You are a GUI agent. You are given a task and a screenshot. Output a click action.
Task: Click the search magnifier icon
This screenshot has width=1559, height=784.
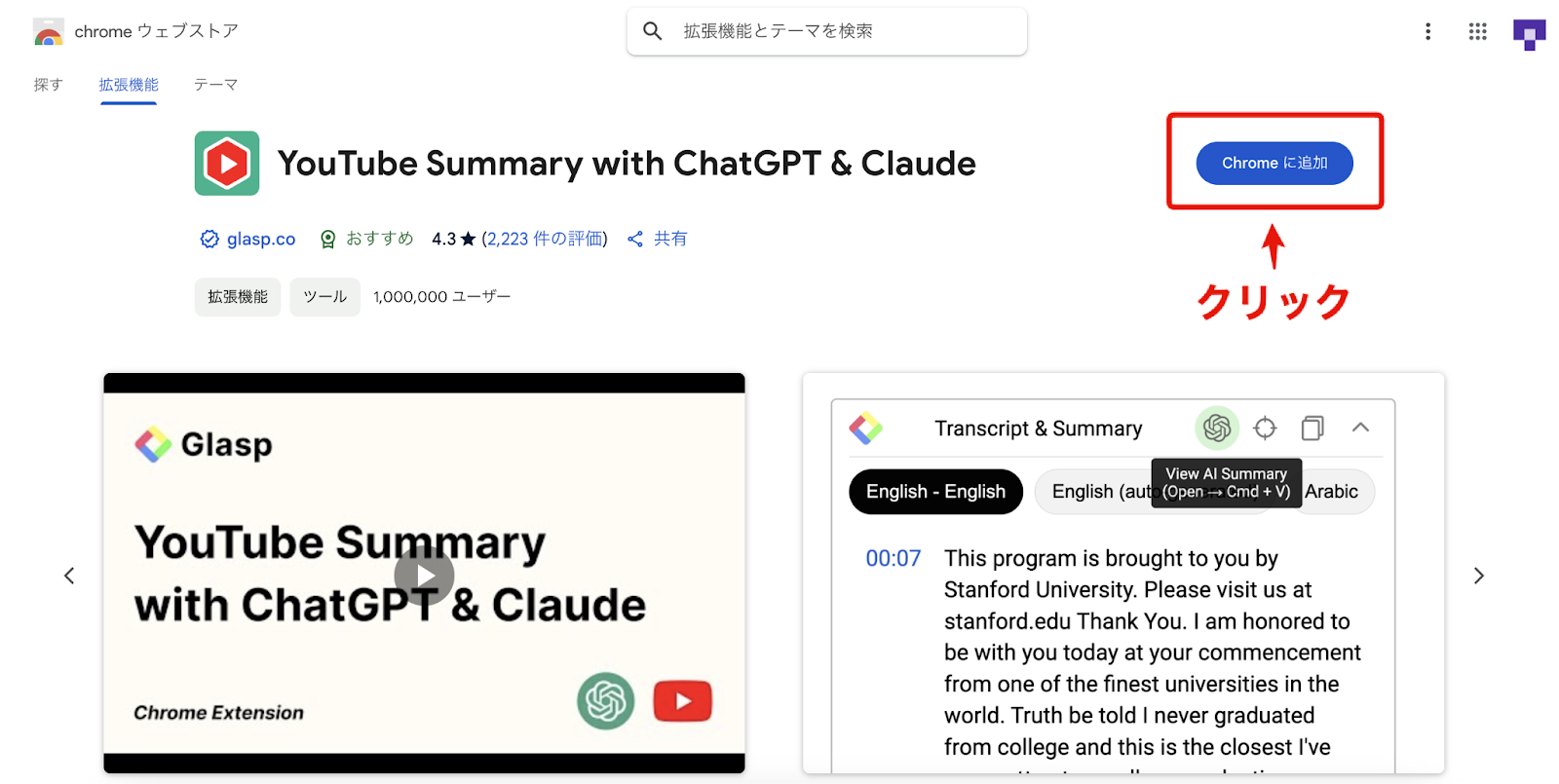point(653,31)
